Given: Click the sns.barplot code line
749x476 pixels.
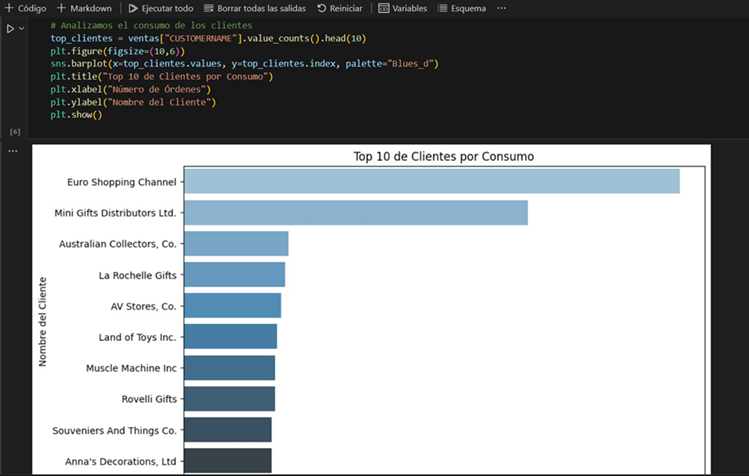Looking at the screenshot, I should click(244, 64).
